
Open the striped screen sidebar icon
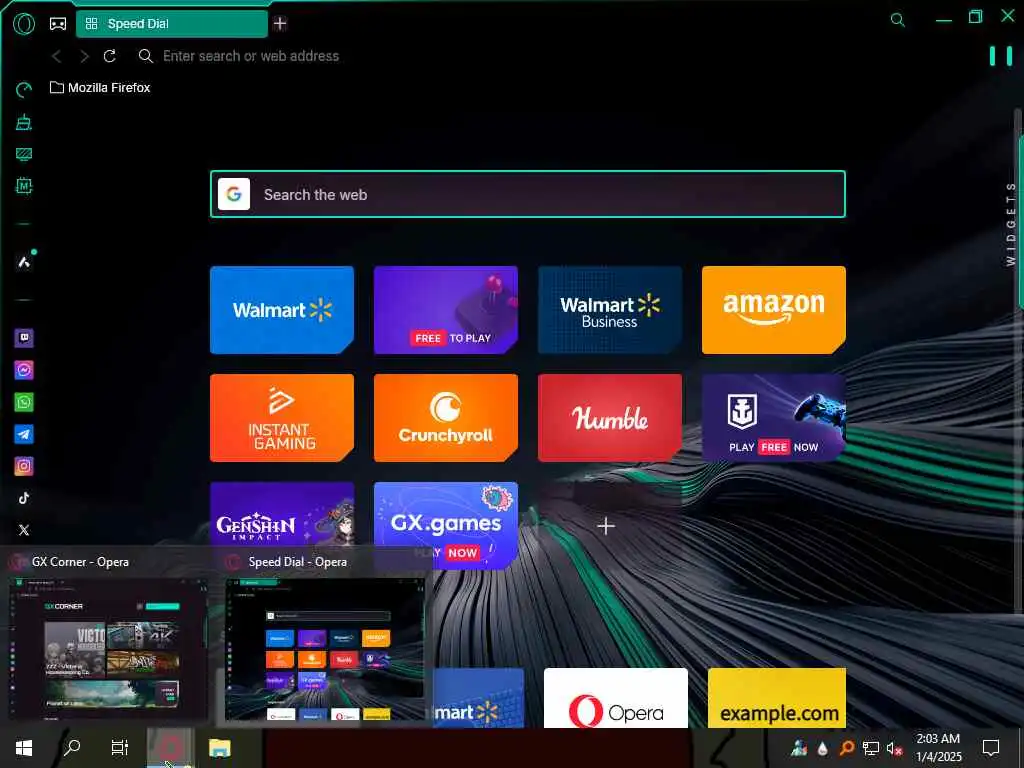(x=24, y=154)
